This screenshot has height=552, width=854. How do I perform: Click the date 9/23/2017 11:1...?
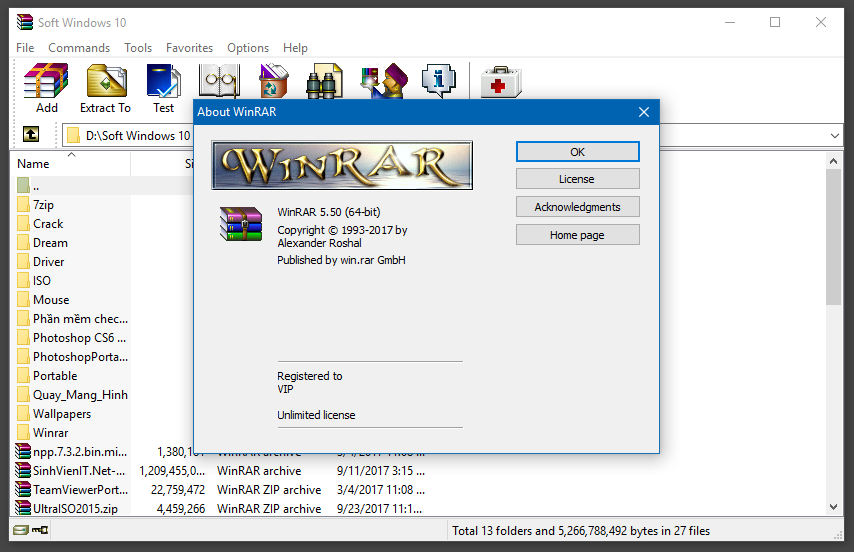point(380,508)
